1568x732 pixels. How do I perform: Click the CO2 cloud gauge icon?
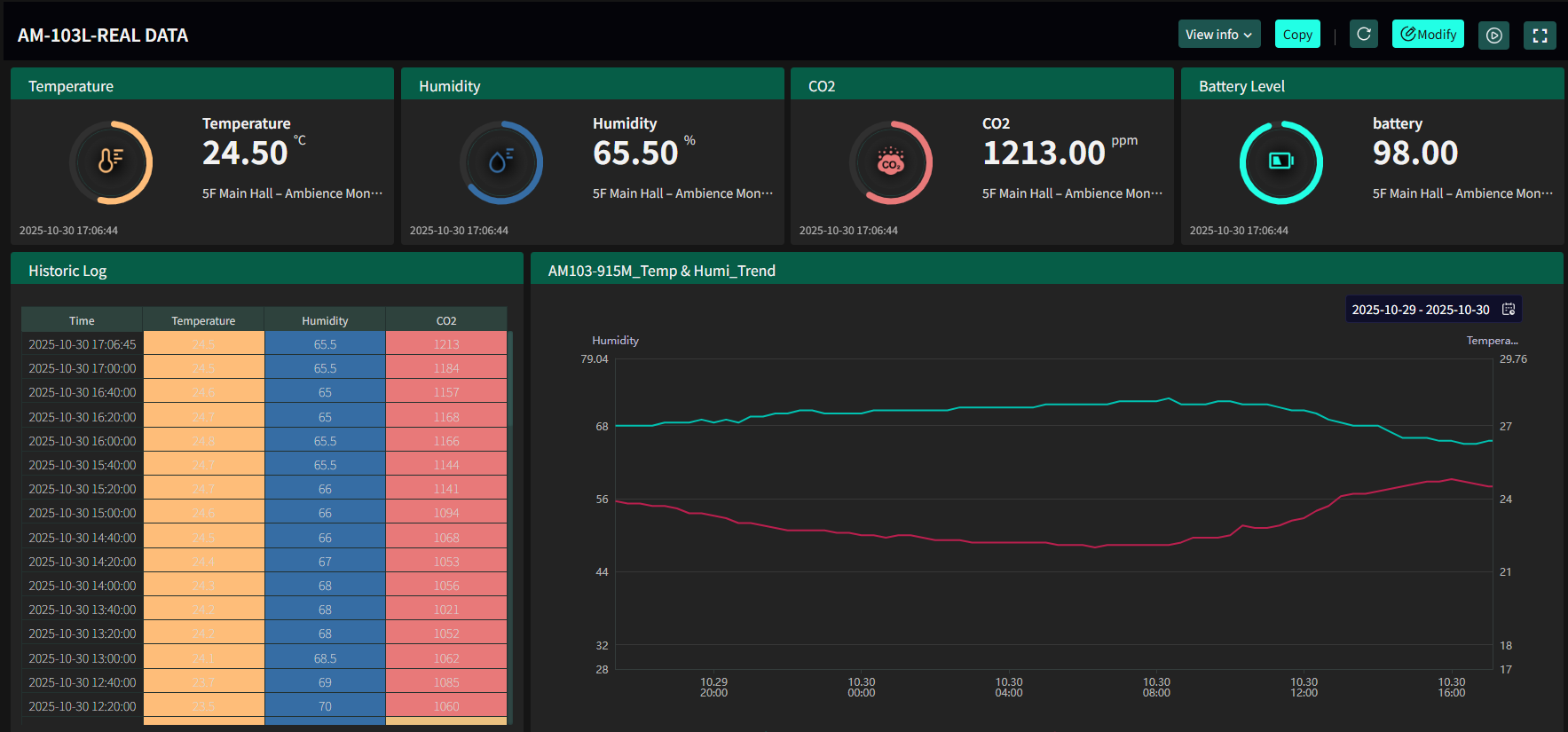[x=891, y=162]
